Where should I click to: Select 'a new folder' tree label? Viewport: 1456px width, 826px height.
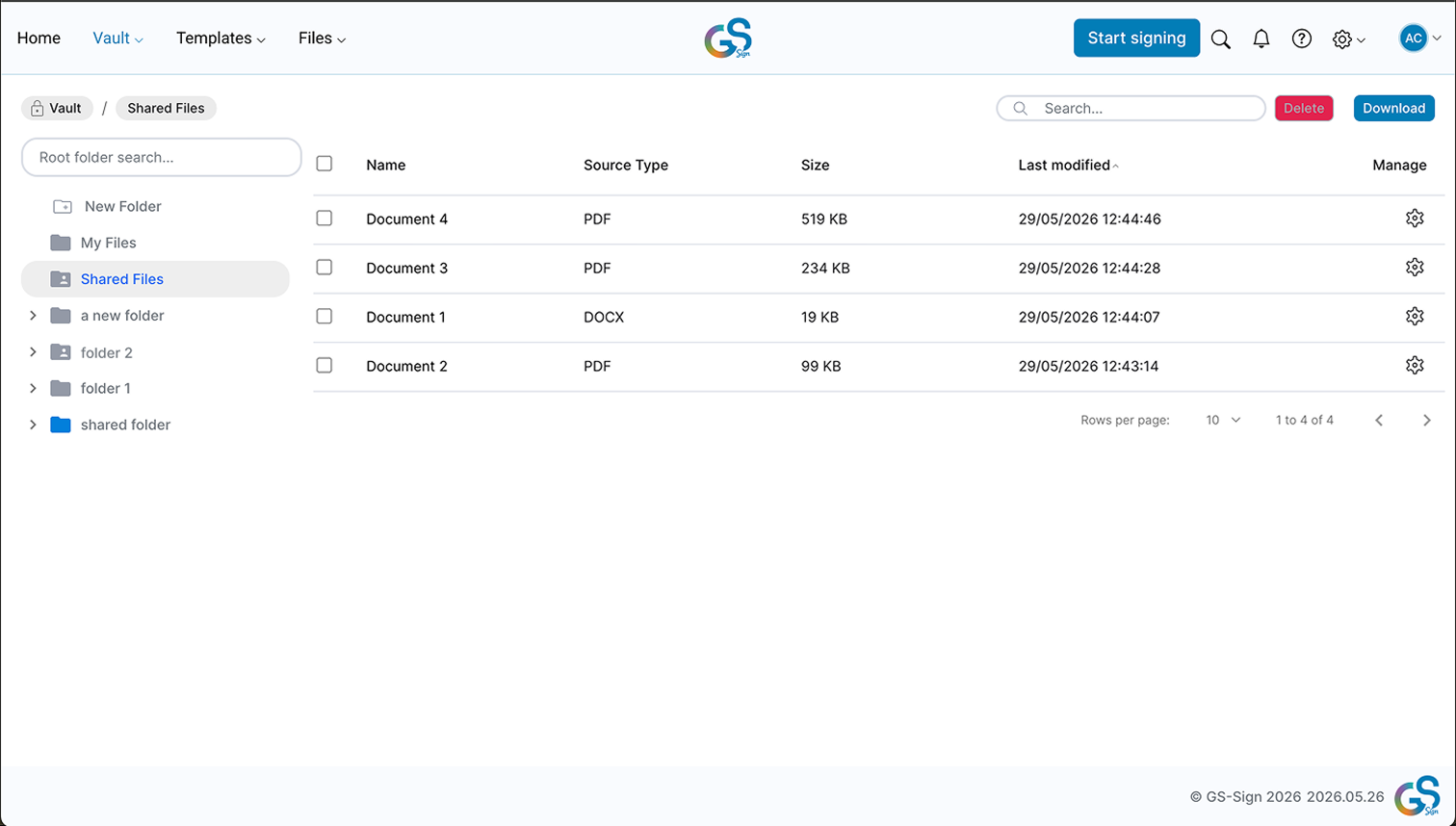coord(122,316)
